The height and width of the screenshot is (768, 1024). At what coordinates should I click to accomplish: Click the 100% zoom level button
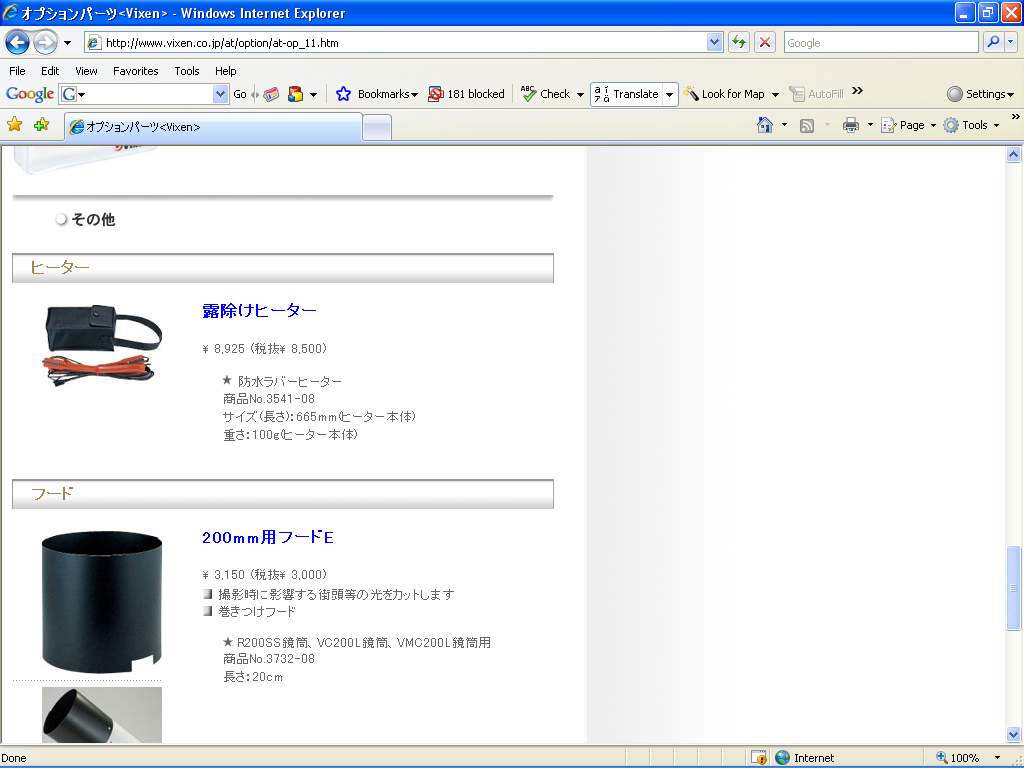tap(957, 758)
